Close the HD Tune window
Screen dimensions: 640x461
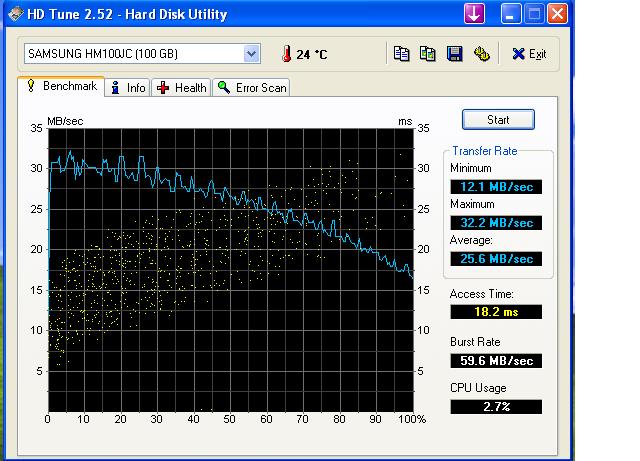pos(557,14)
